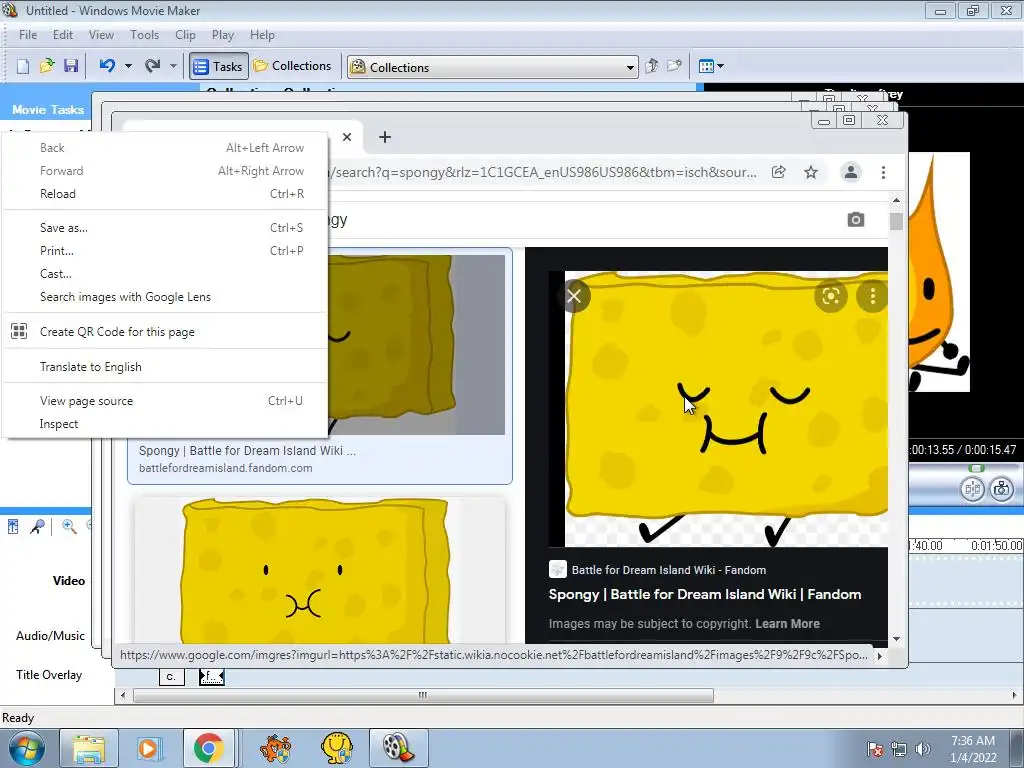Click the New Project icon in Movie Maker toolbar
1024x768 pixels.
[22, 66]
